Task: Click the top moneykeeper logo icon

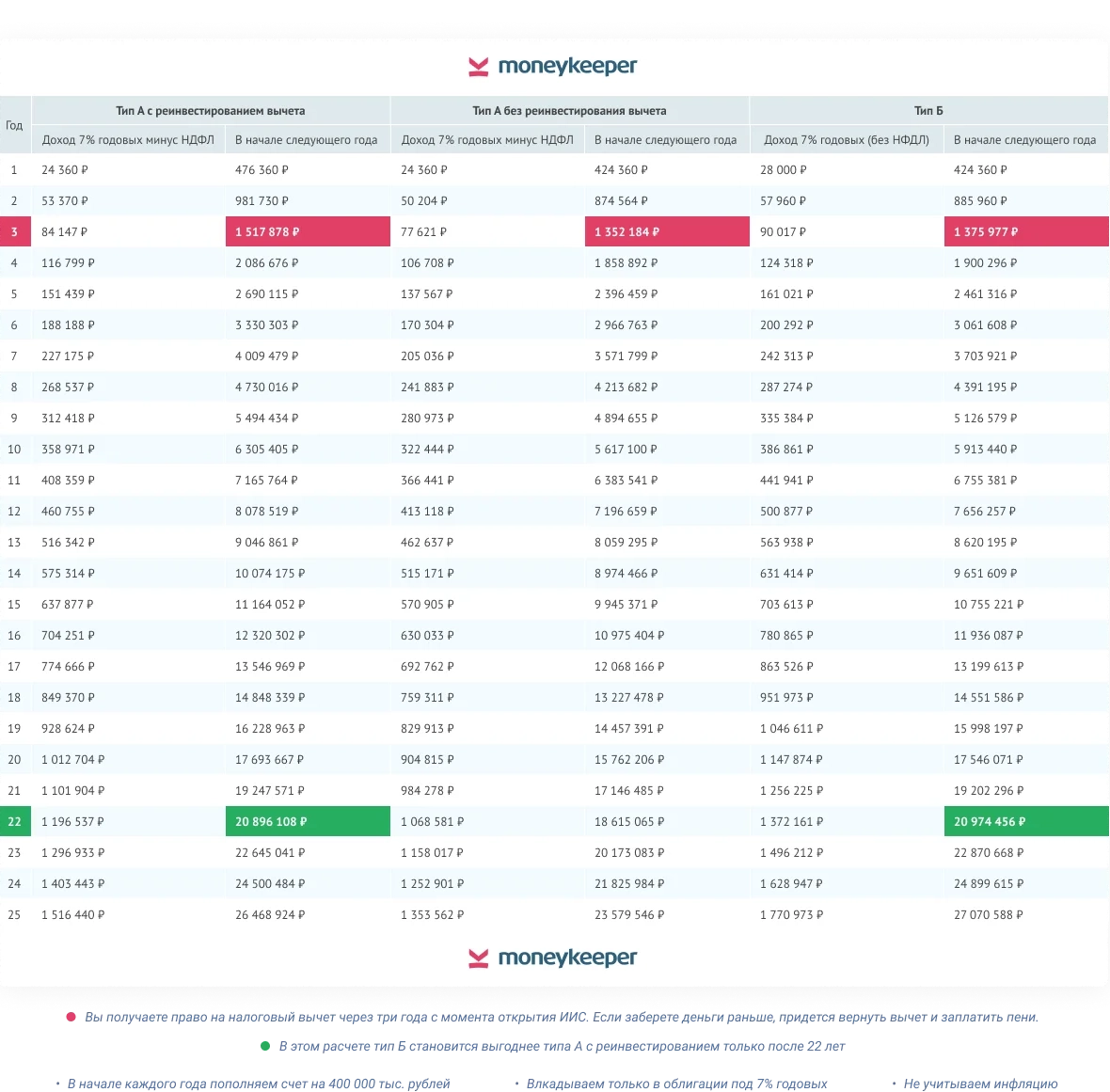Action: pos(479,67)
